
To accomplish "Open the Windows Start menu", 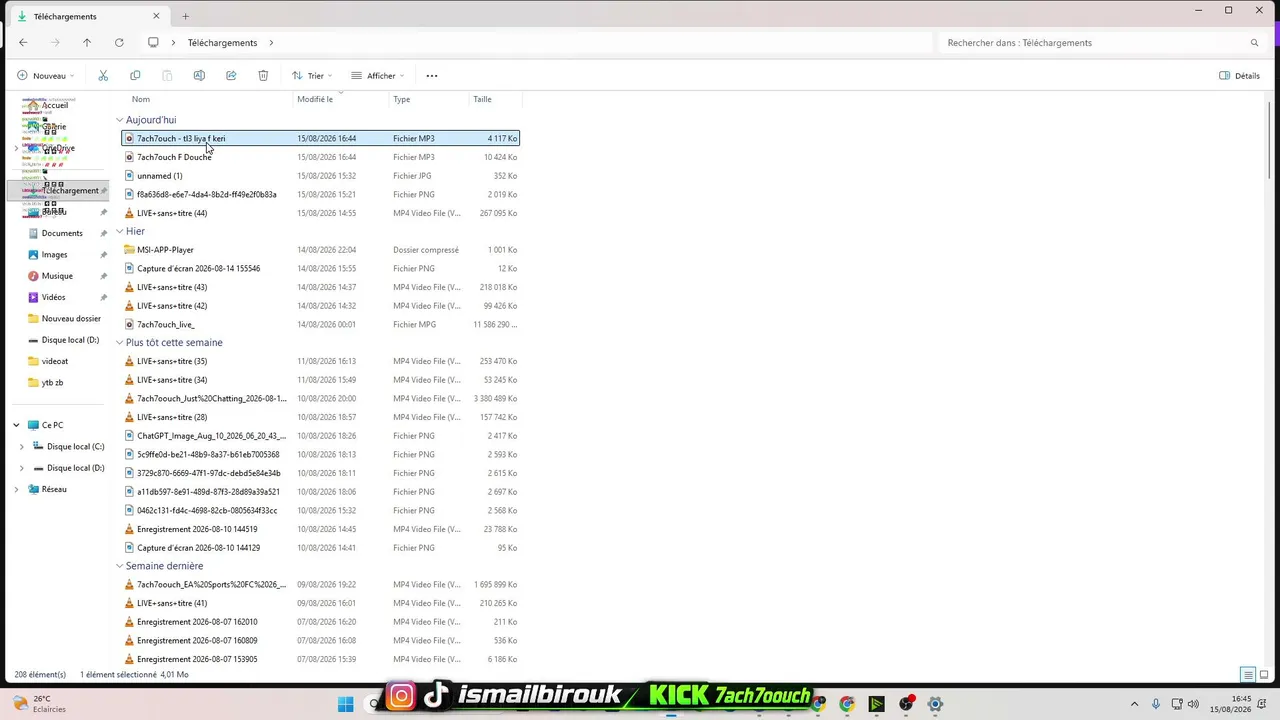I will click(x=345, y=704).
